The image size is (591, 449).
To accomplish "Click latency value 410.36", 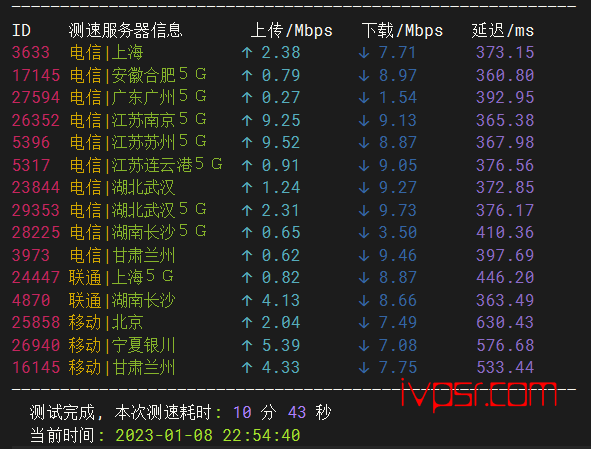I will [505, 232].
